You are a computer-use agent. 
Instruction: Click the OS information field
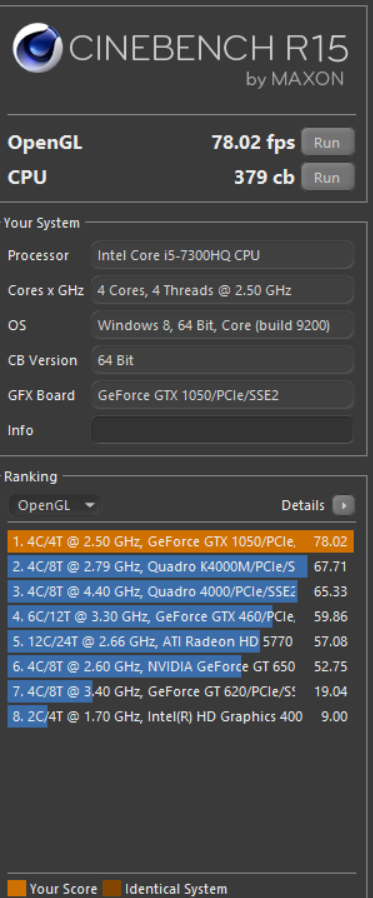pyautogui.click(x=222, y=325)
